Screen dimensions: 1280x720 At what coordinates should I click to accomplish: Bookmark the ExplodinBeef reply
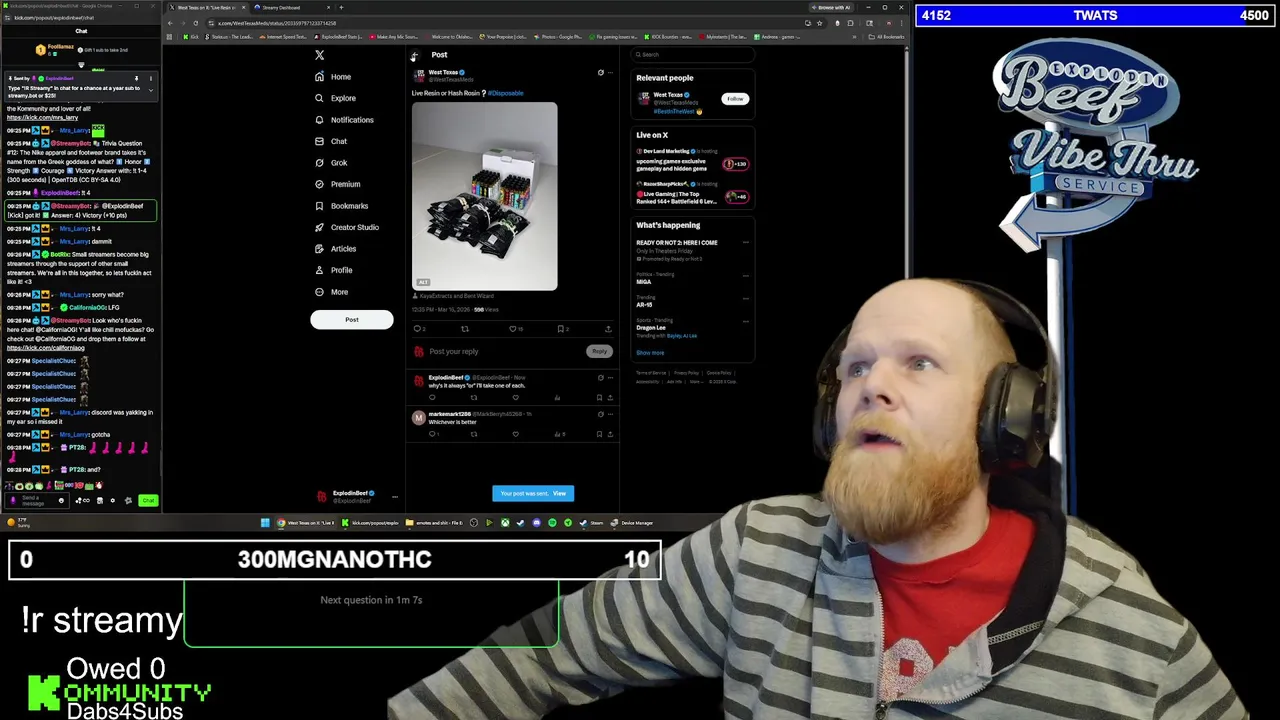click(599, 398)
